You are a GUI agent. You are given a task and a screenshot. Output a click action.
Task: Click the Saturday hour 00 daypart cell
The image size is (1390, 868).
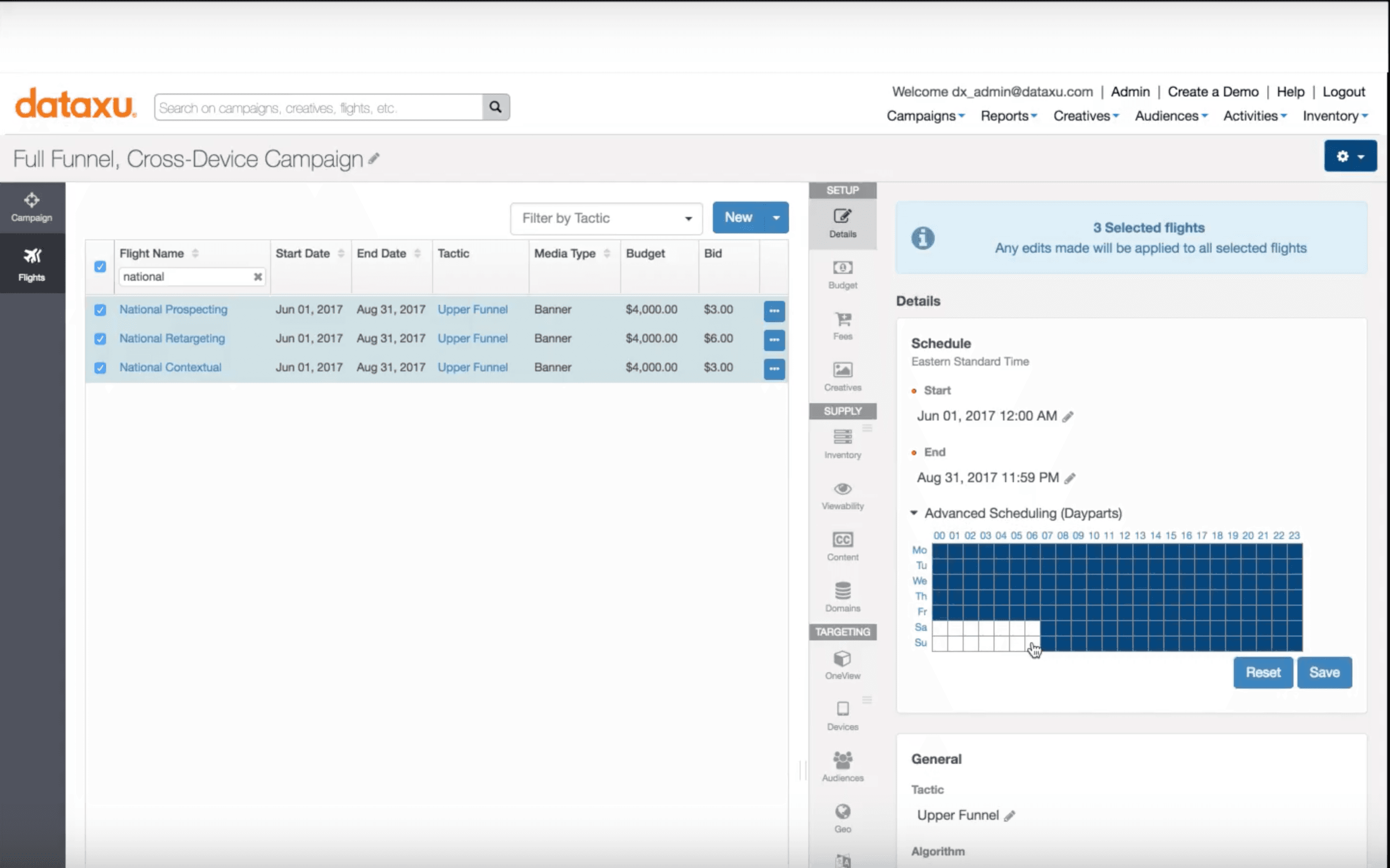pyautogui.click(x=940, y=627)
